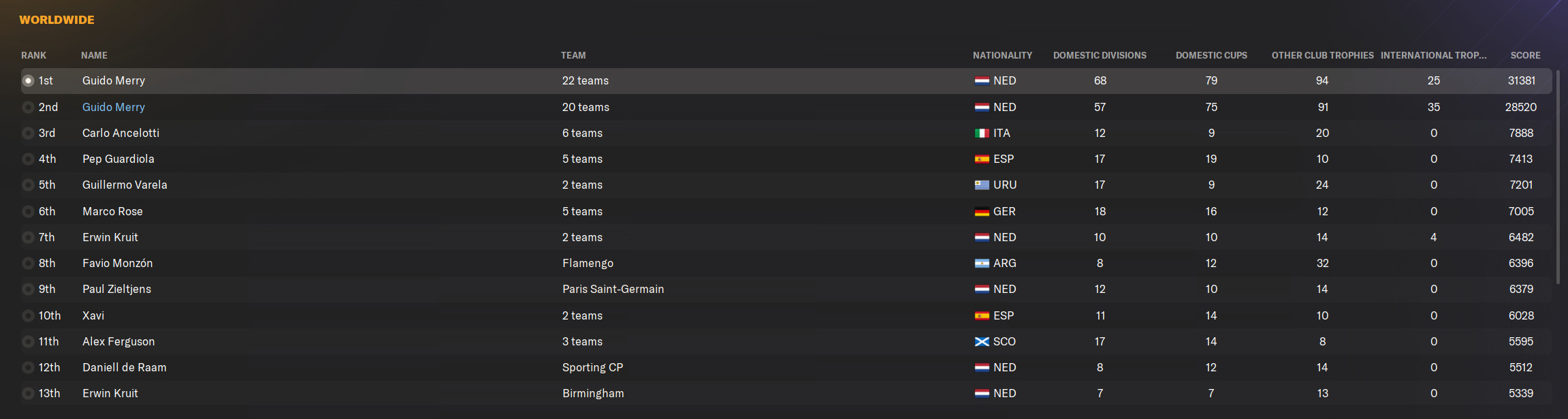Click the Spain flag in Xavi's row
The image size is (1568, 419).
pyautogui.click(x=981, y=316)
